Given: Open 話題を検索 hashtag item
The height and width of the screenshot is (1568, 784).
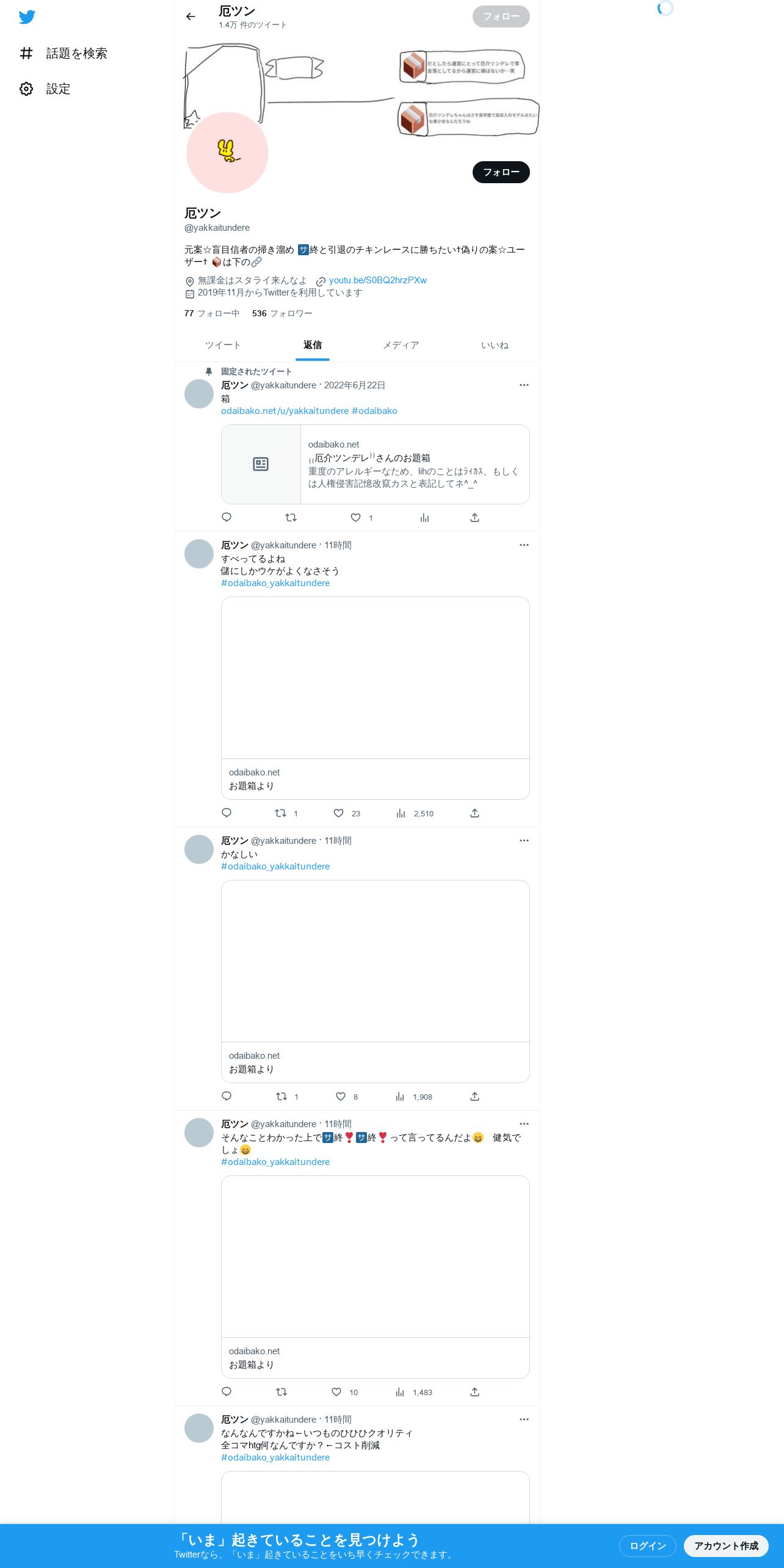Looking at the screenshot, I should [63, 54].
